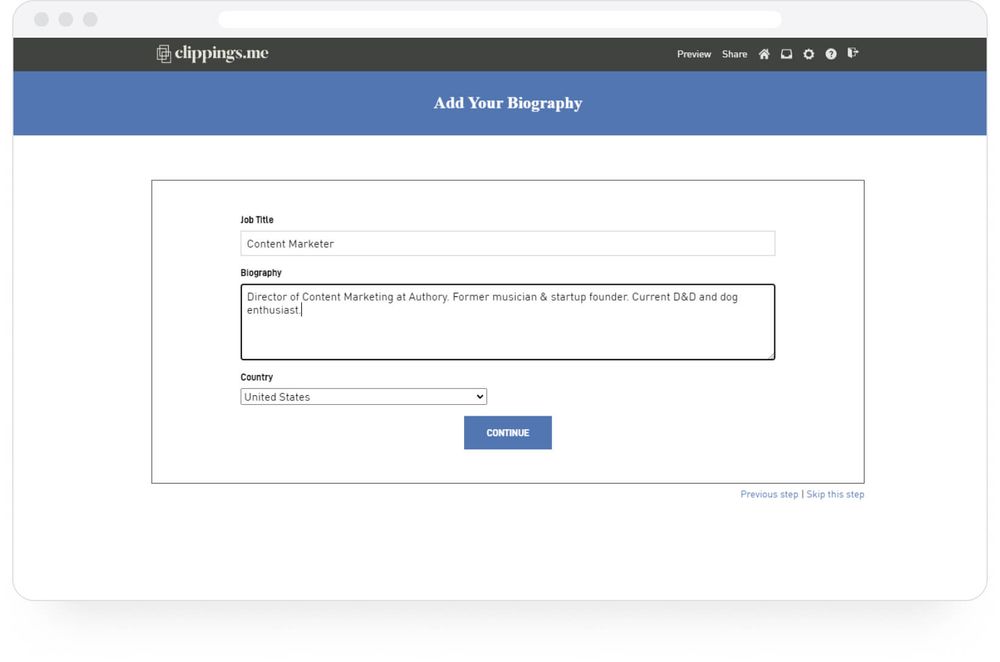Click the Biography text area
1000x662 pixels.
tap(508, 322)
